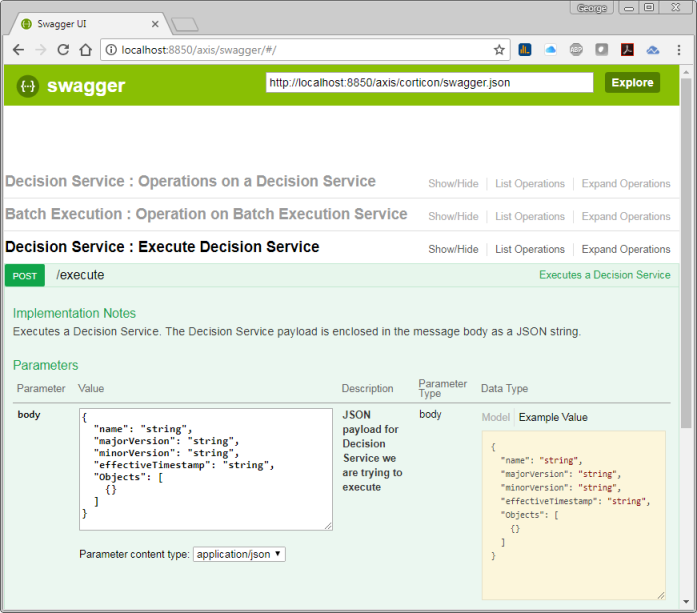The height and width of the screenshot is (613, 697).
Task: Click the scrollbar down arrow
Action: pyautogui.click(x=686, y=602)
